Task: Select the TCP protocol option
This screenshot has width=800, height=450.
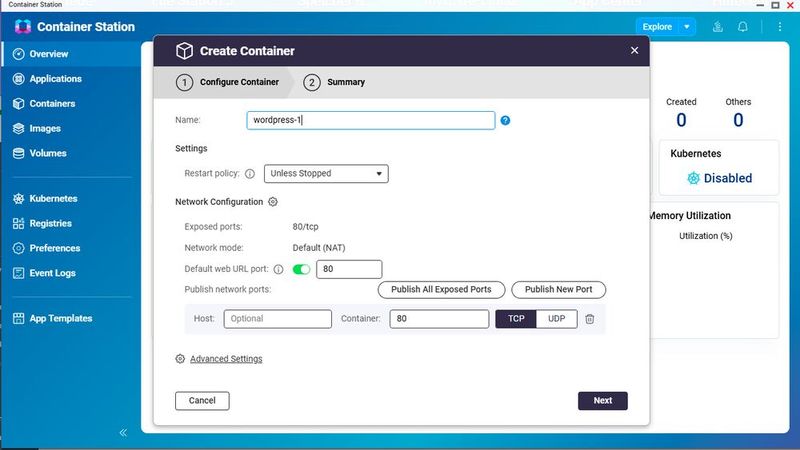Action: 516,319
